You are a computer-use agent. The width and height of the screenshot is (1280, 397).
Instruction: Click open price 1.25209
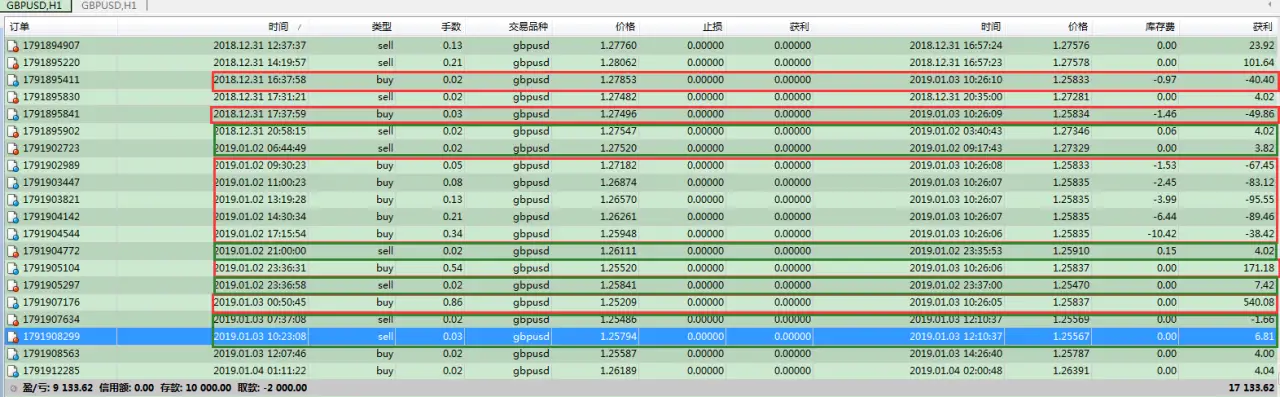619,302
